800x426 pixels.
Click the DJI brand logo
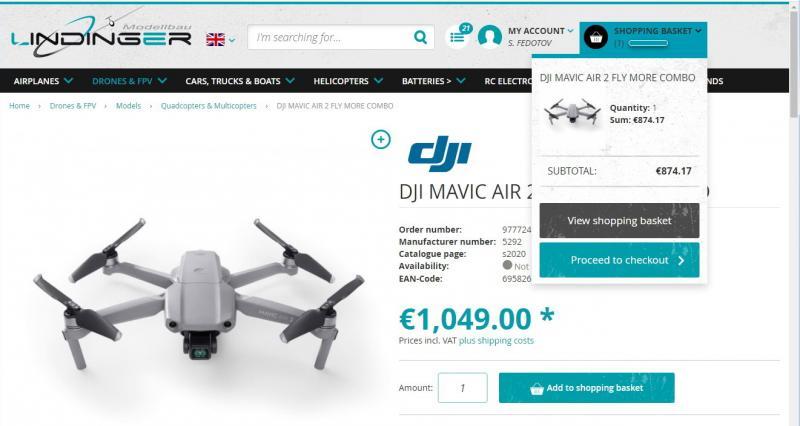click(x=439, y=151)
